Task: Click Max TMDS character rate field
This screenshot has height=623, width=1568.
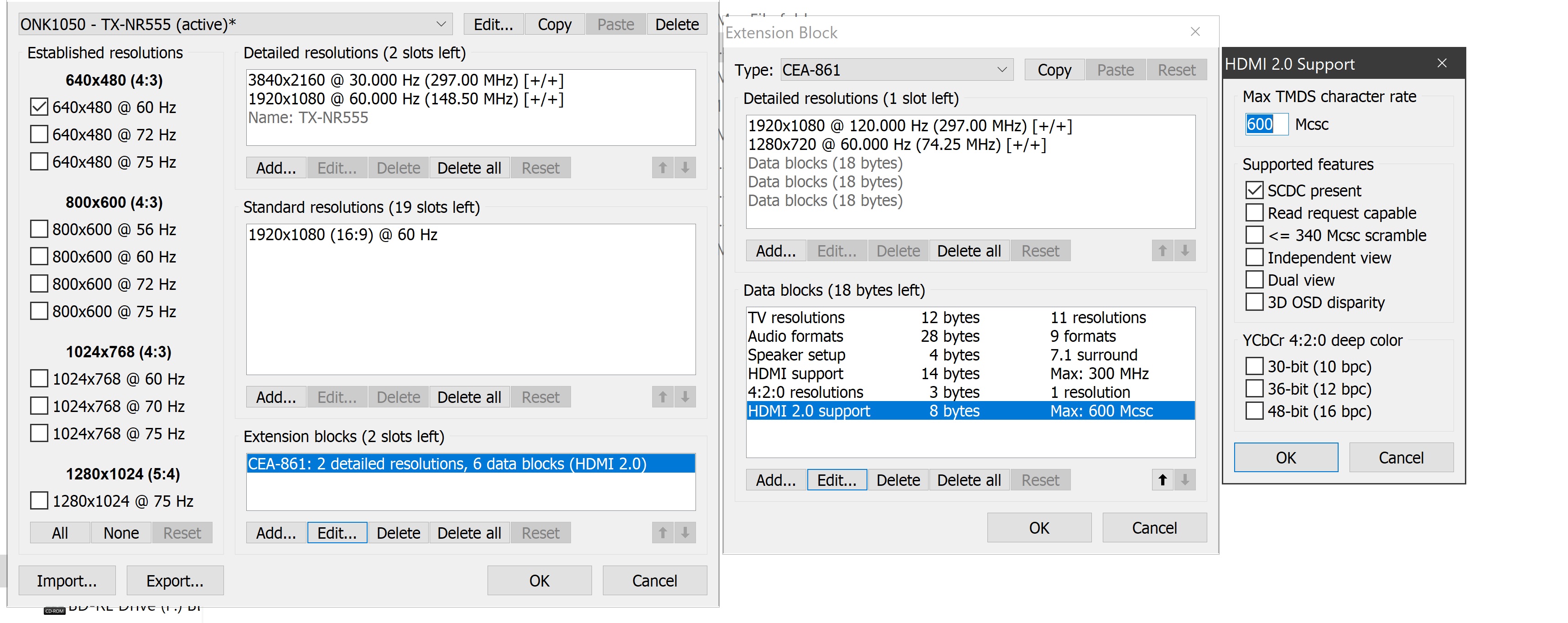Action: point(1266,124)
